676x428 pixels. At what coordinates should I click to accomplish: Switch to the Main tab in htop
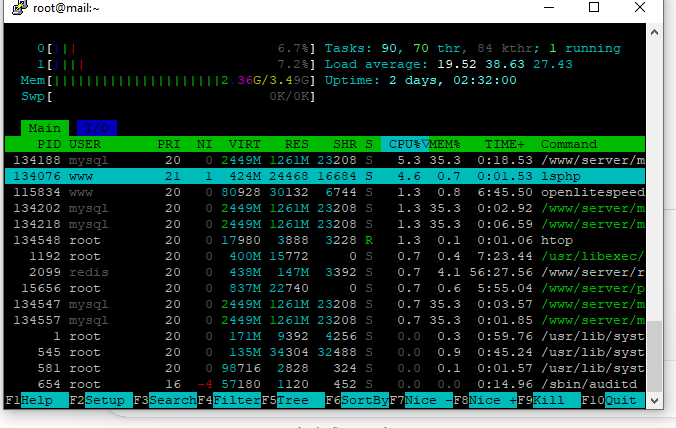click(45, 128)
